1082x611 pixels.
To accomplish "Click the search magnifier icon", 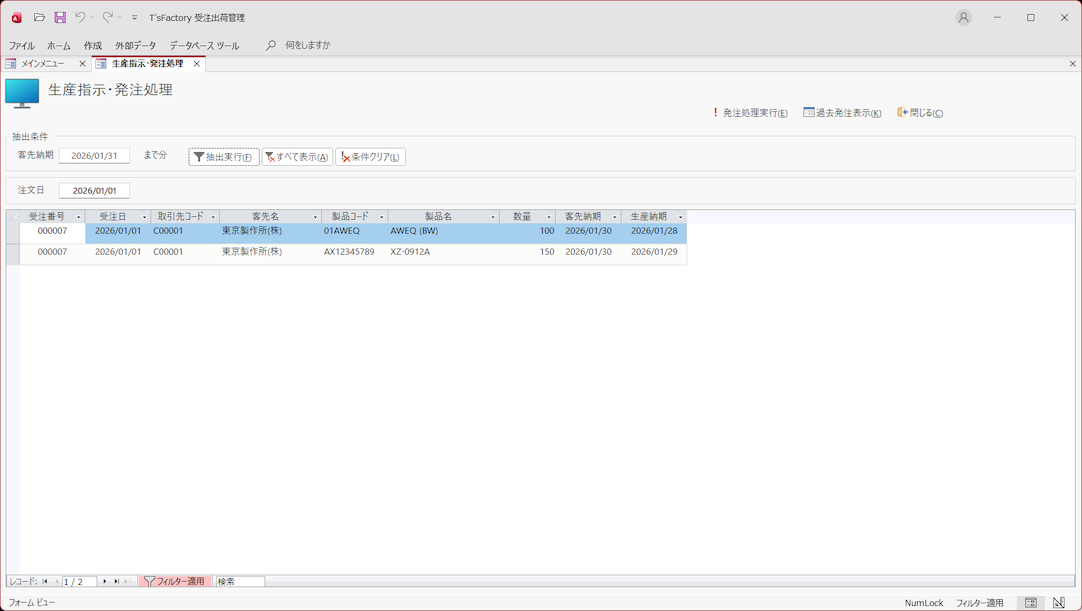I will 271,45.
